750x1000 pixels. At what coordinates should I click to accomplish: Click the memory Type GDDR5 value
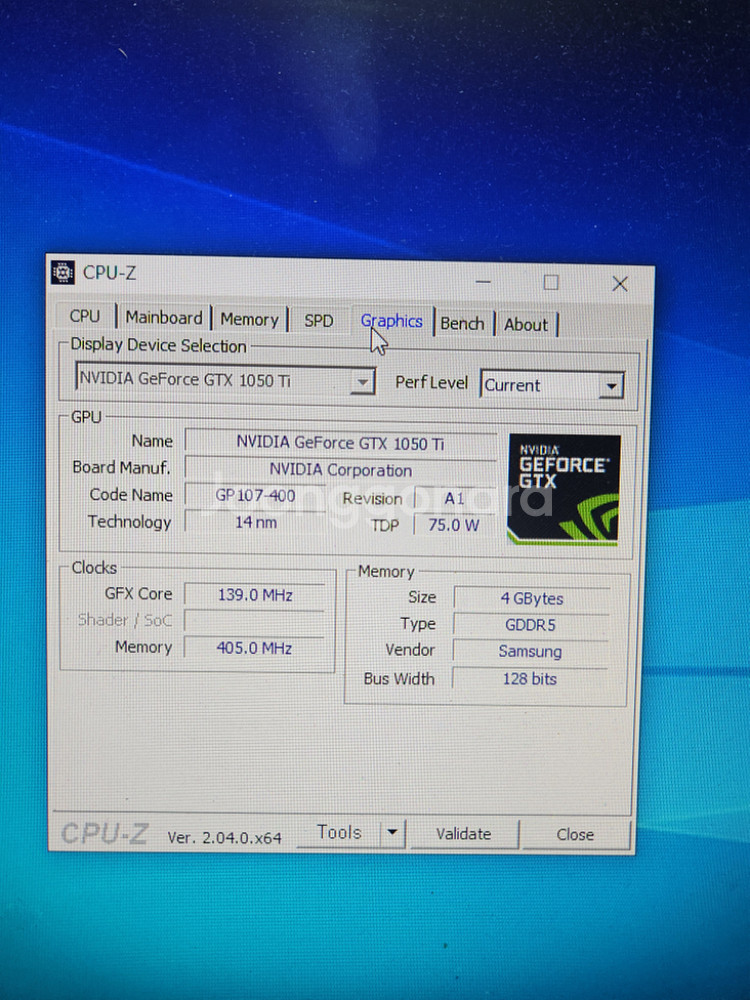point(531,625)
